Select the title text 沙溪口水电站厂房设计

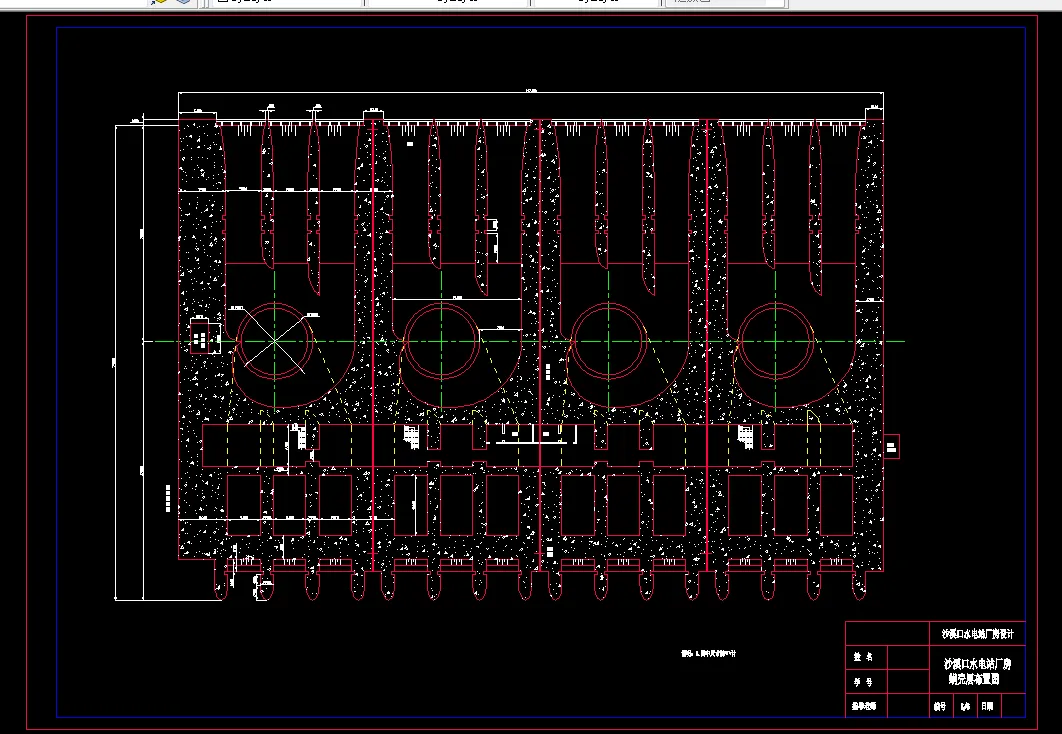[x=977, y=634]
